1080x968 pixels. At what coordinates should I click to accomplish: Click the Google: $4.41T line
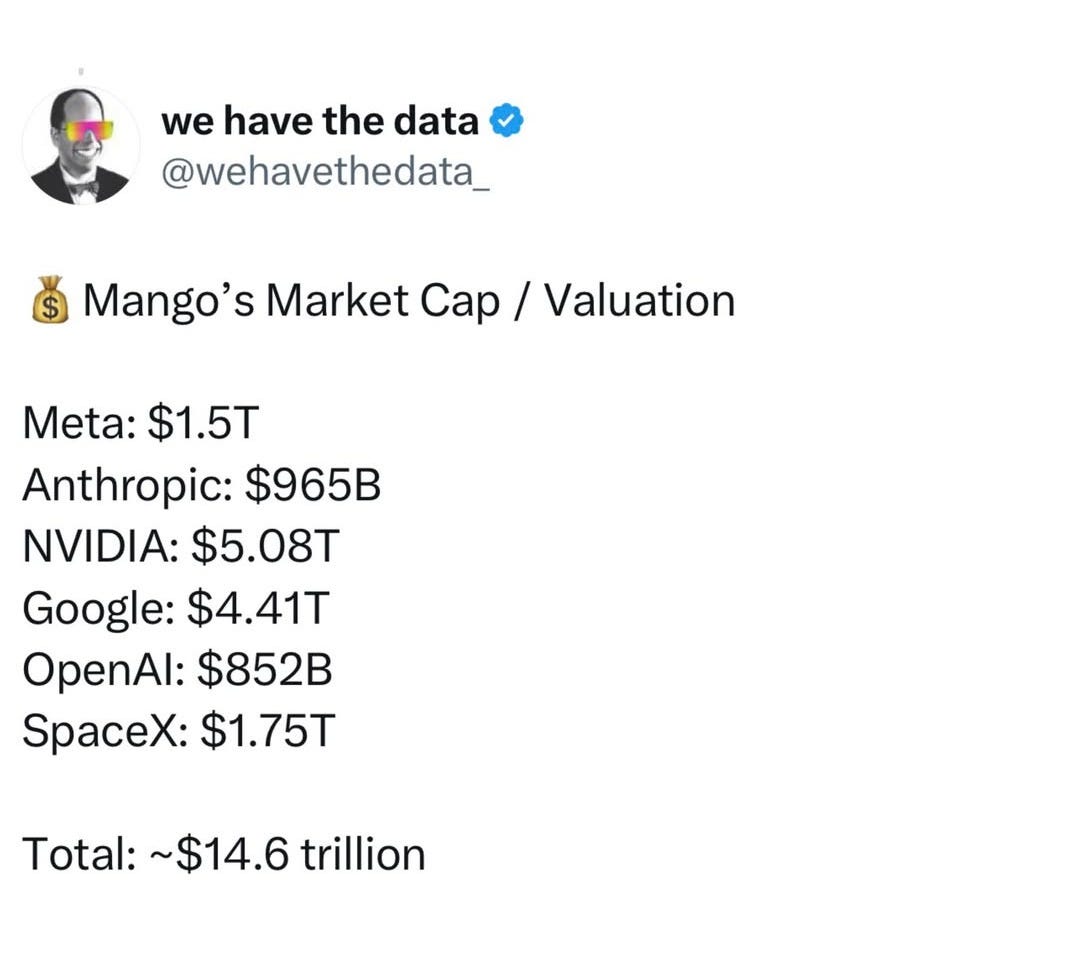[x=176, y=608]
